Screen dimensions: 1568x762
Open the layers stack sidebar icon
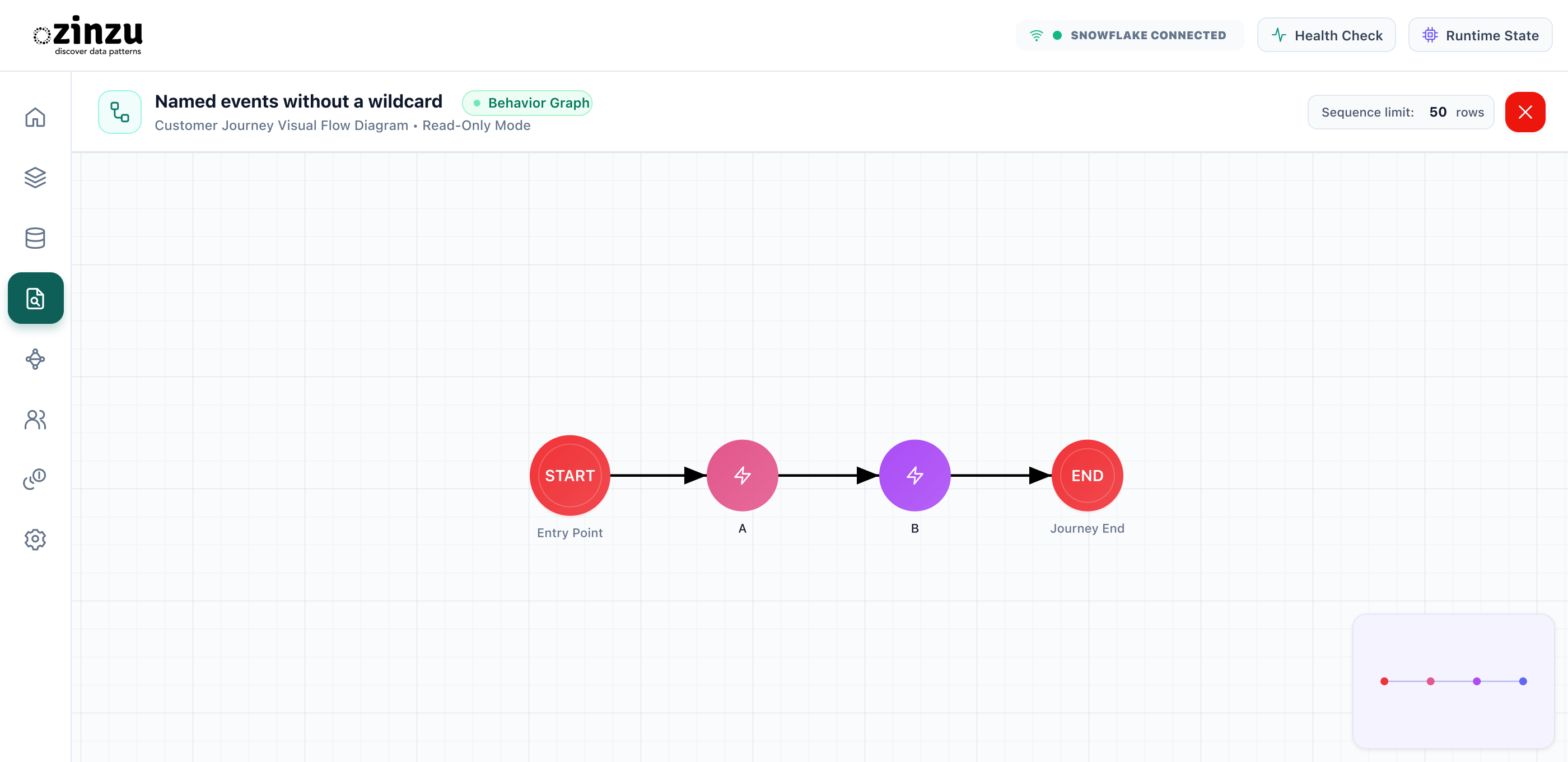tap(35, 177)
